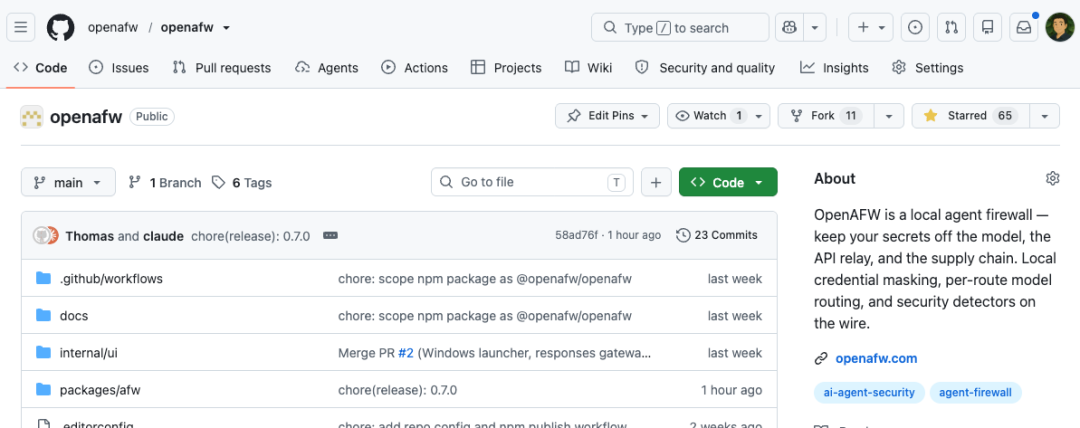1080x428 pixels.
Task: Switch to the Wiki tab
Action: [588, 68]
